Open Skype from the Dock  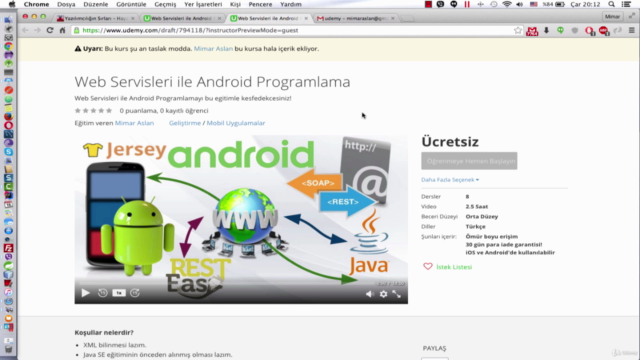pos(8,151)
